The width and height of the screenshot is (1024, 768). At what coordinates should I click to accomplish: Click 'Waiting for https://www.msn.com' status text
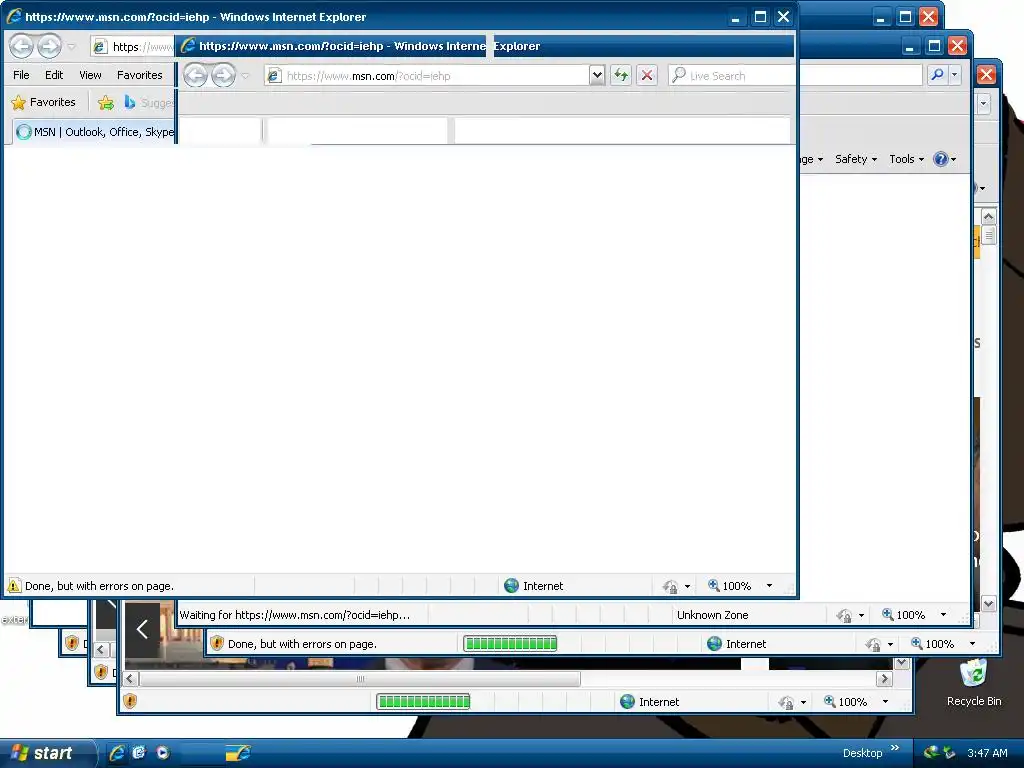[295, 615]
